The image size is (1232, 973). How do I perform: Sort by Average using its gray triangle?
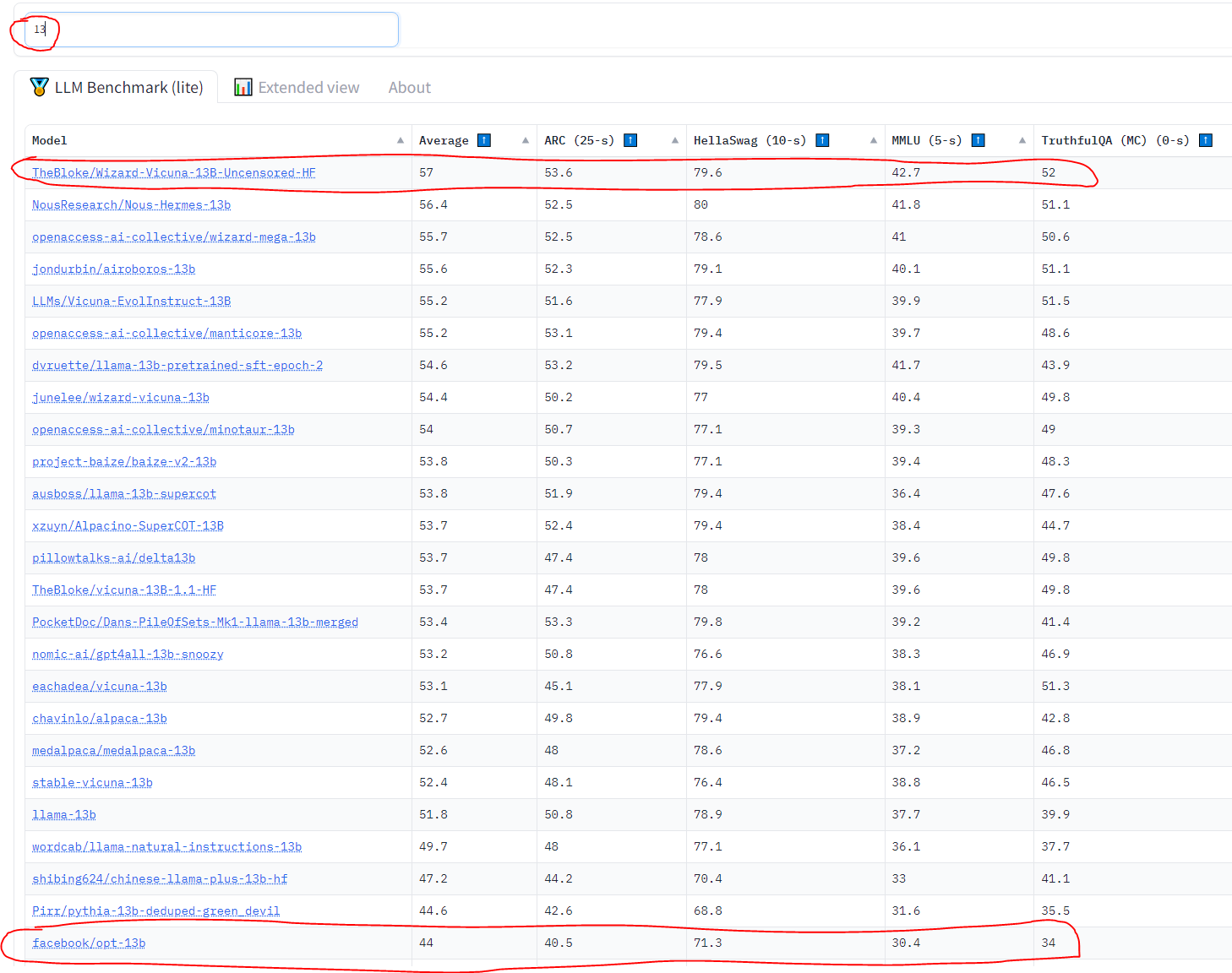[526, 140]
